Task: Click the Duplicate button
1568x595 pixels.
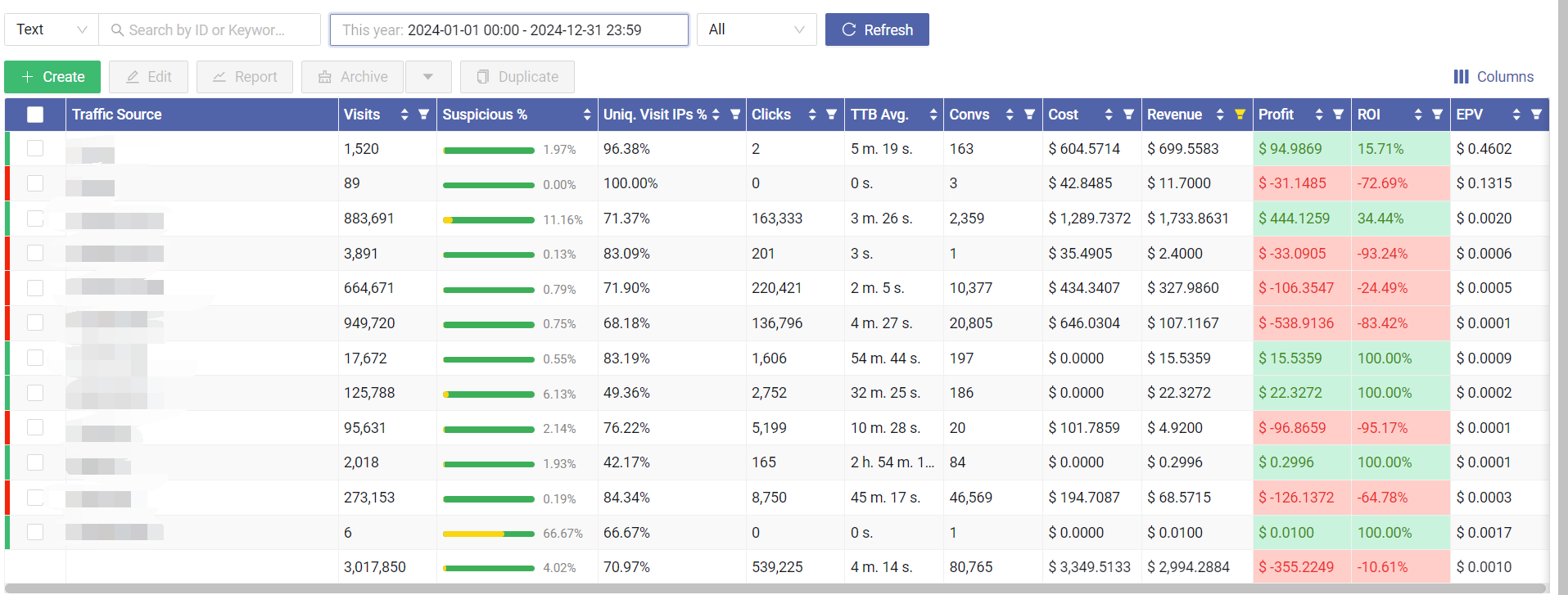Action: pos(517,77)
